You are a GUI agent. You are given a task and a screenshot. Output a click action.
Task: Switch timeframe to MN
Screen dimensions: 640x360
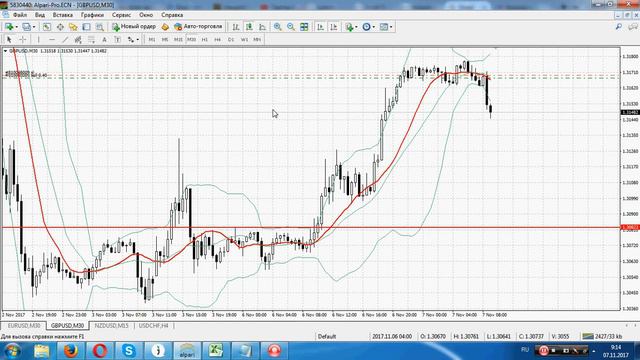pos(257,40)
